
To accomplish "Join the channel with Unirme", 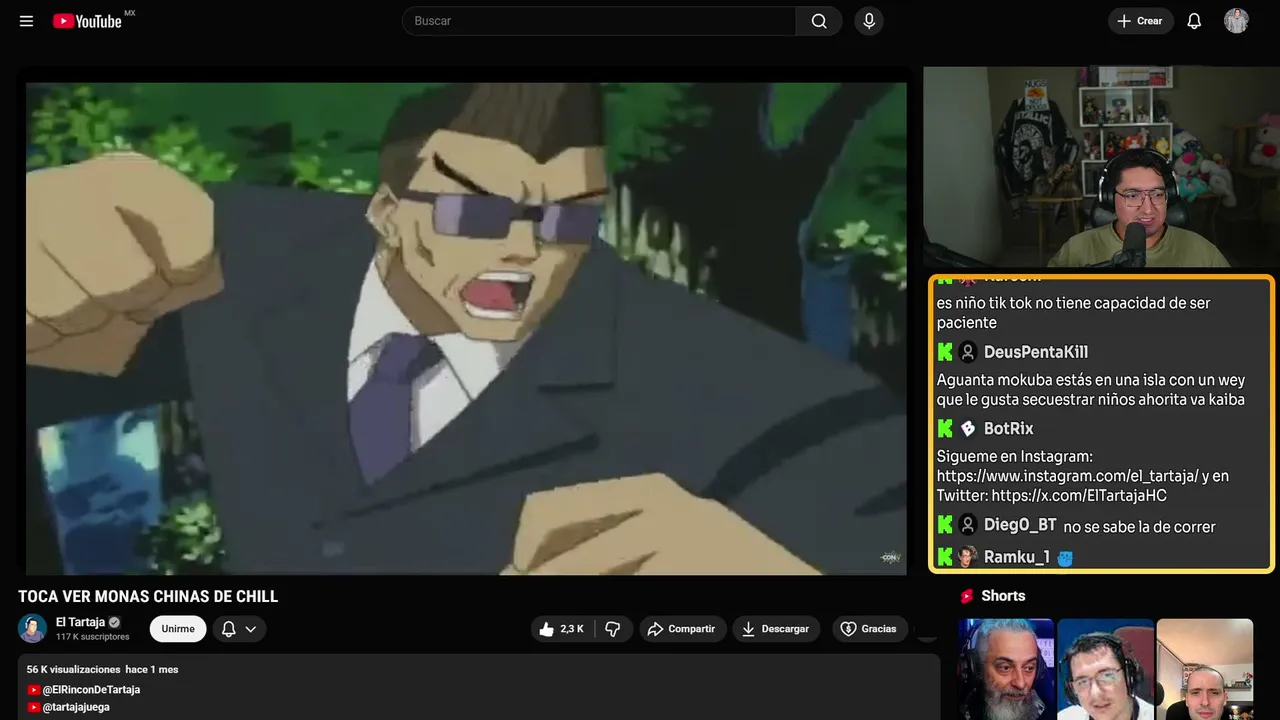I will tap(178, 629).
